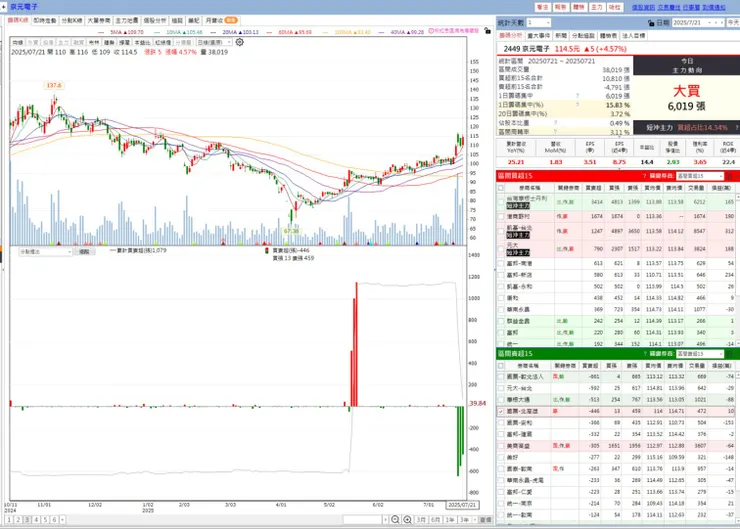
Task: Open 分點進出 dropdown below the chart
Action: point(45,252)
